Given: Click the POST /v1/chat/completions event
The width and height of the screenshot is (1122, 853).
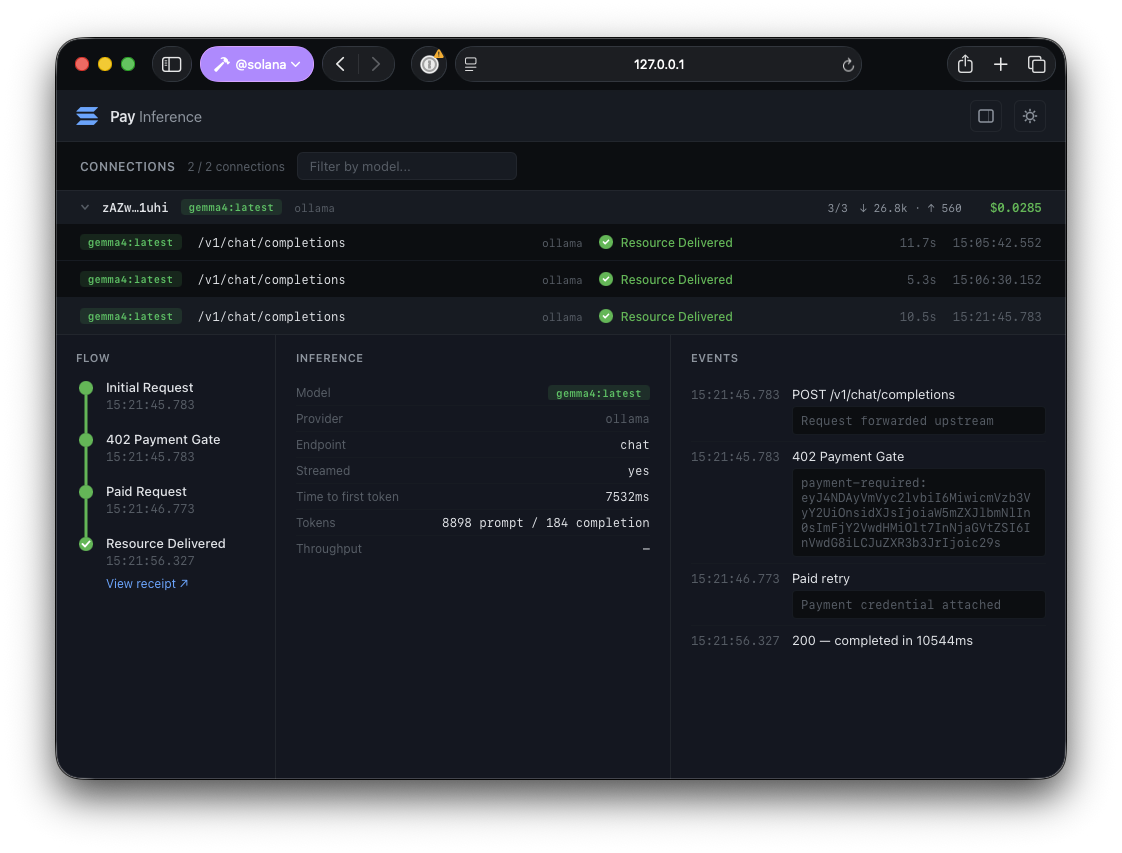Looking at the screenshot, I should pos(873,394).
